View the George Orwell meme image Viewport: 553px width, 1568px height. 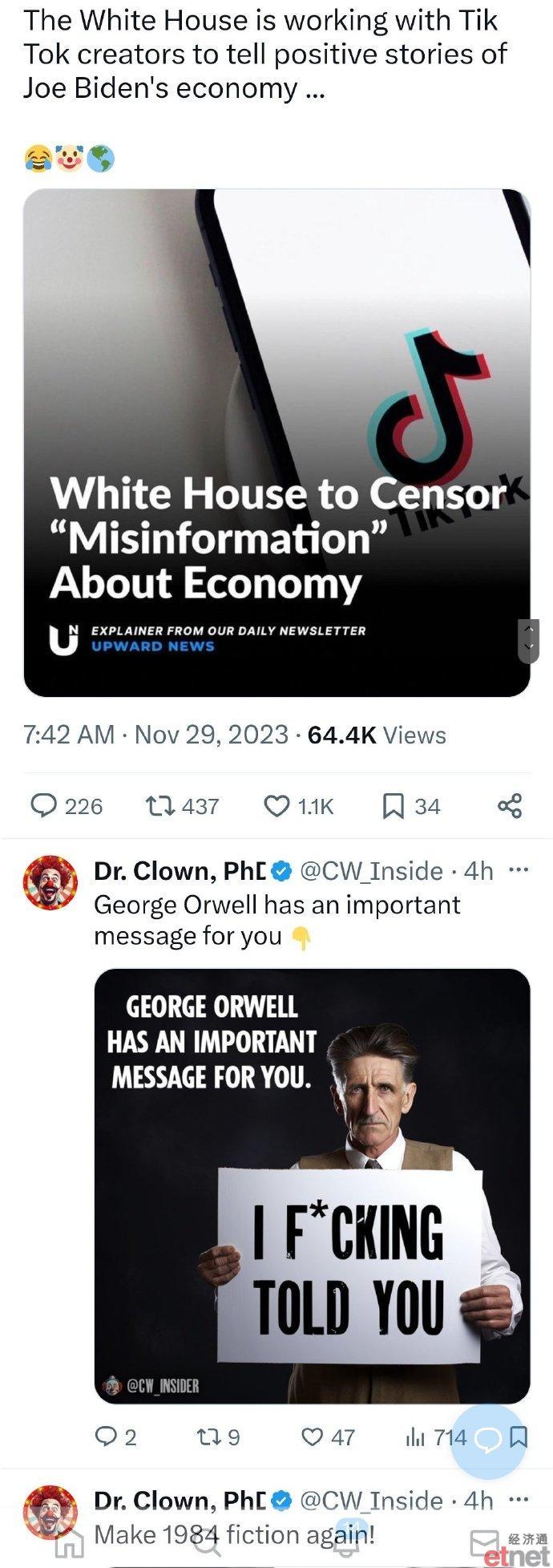point(312,1186)
